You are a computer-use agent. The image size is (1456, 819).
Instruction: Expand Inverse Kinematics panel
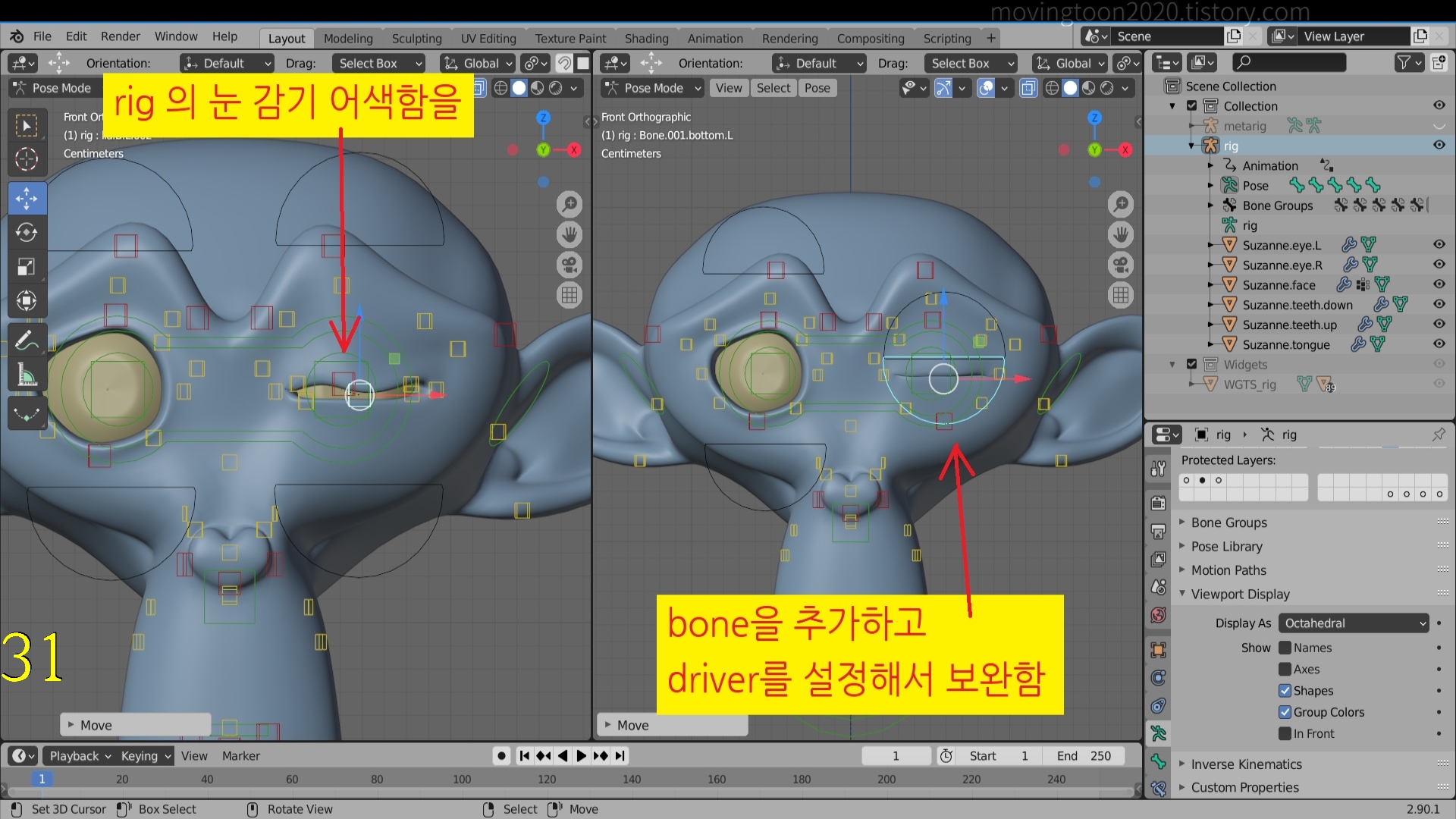(1246, 764)
